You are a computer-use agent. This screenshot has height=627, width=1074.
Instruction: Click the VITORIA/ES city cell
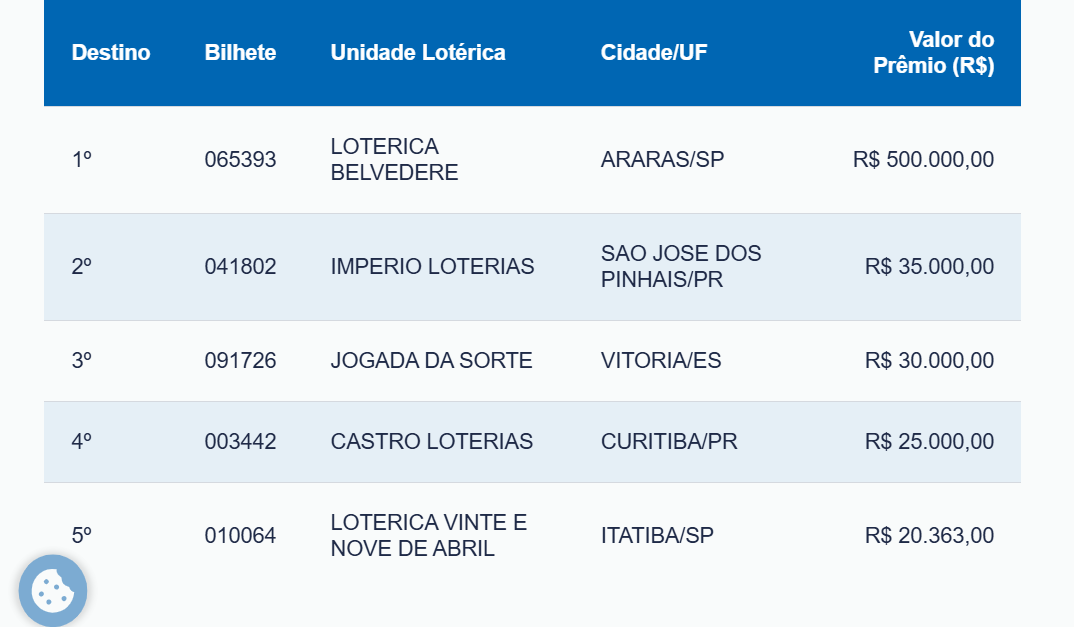coord(661,360)
